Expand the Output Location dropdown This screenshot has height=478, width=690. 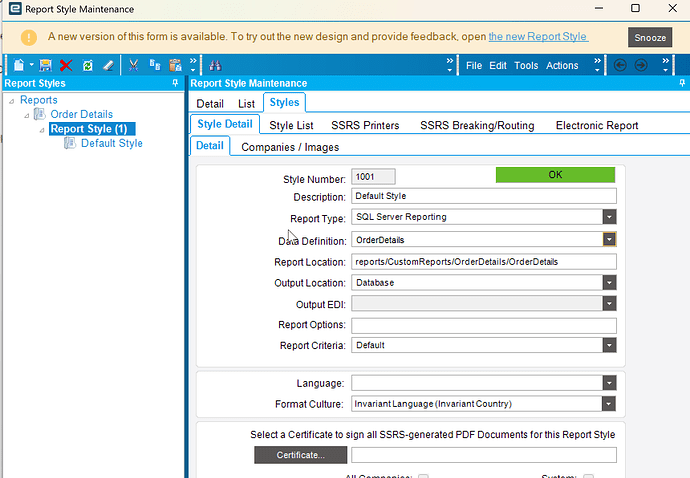point(609,283)
